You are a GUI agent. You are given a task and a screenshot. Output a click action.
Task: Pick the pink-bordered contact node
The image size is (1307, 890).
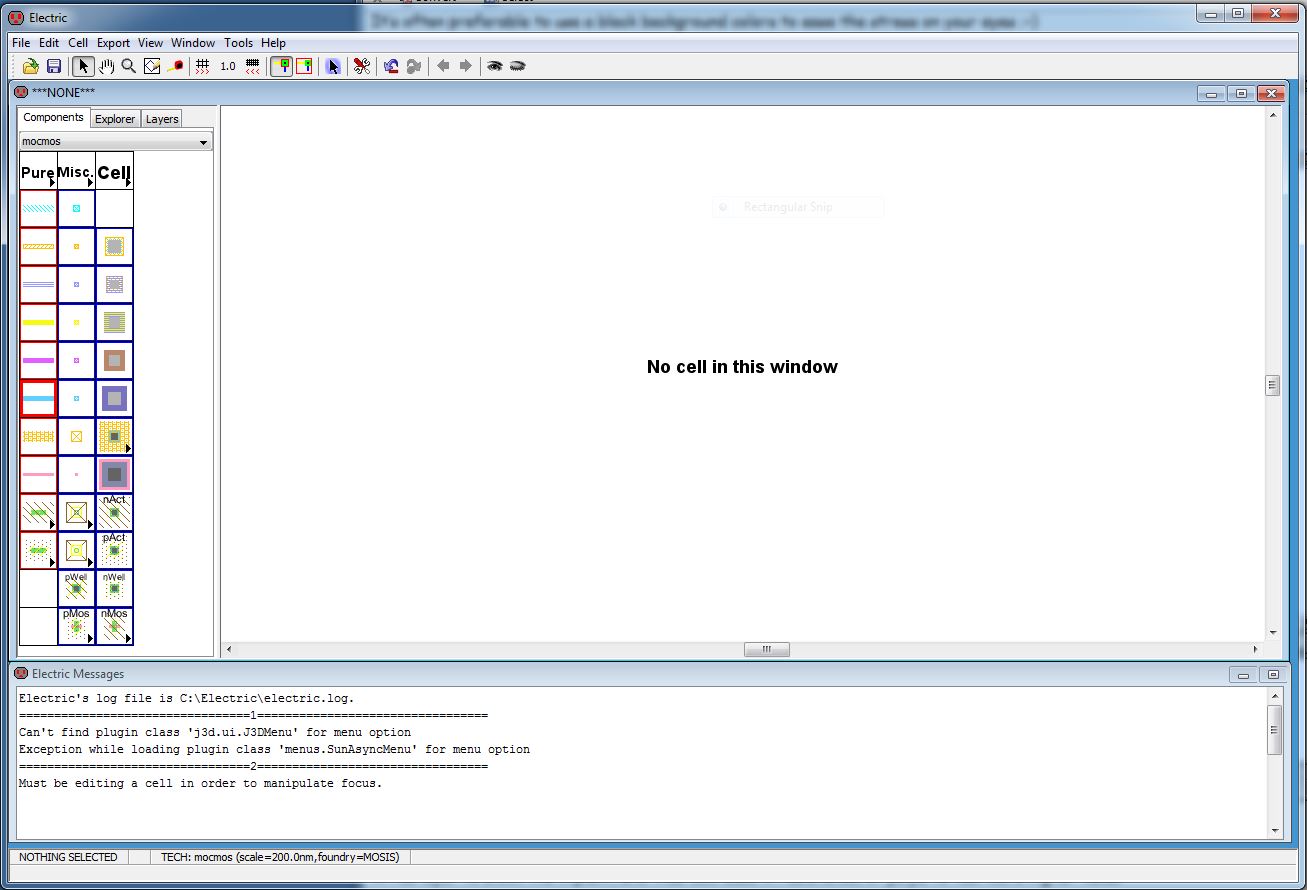(x=114, y=475)
